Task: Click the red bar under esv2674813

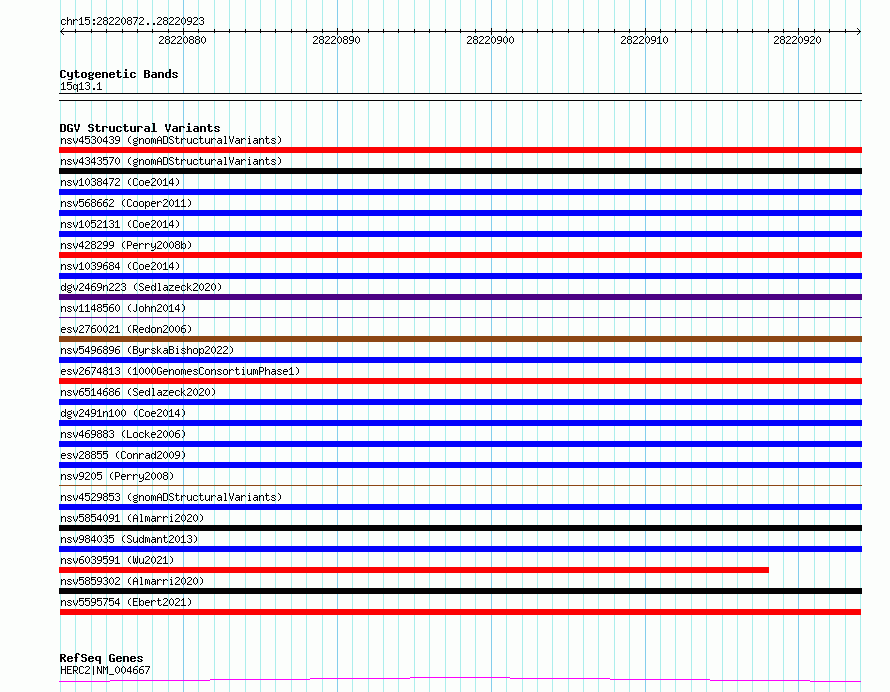Action: pyautogui.click(x=460, y=381)
